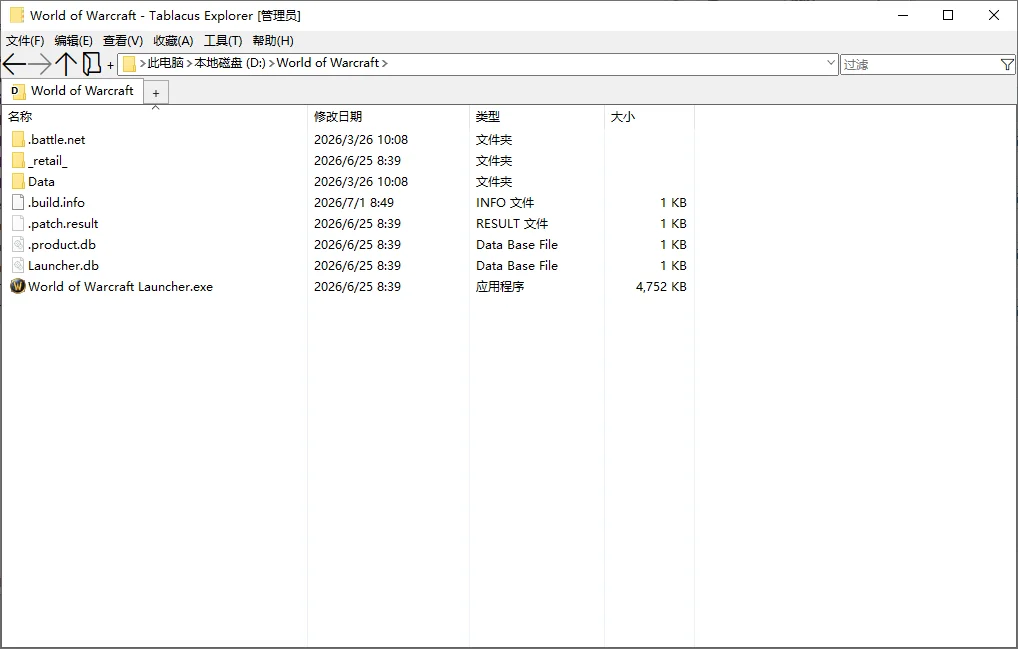
Task: Click the .build.info file icon
Action: [18, 202]
